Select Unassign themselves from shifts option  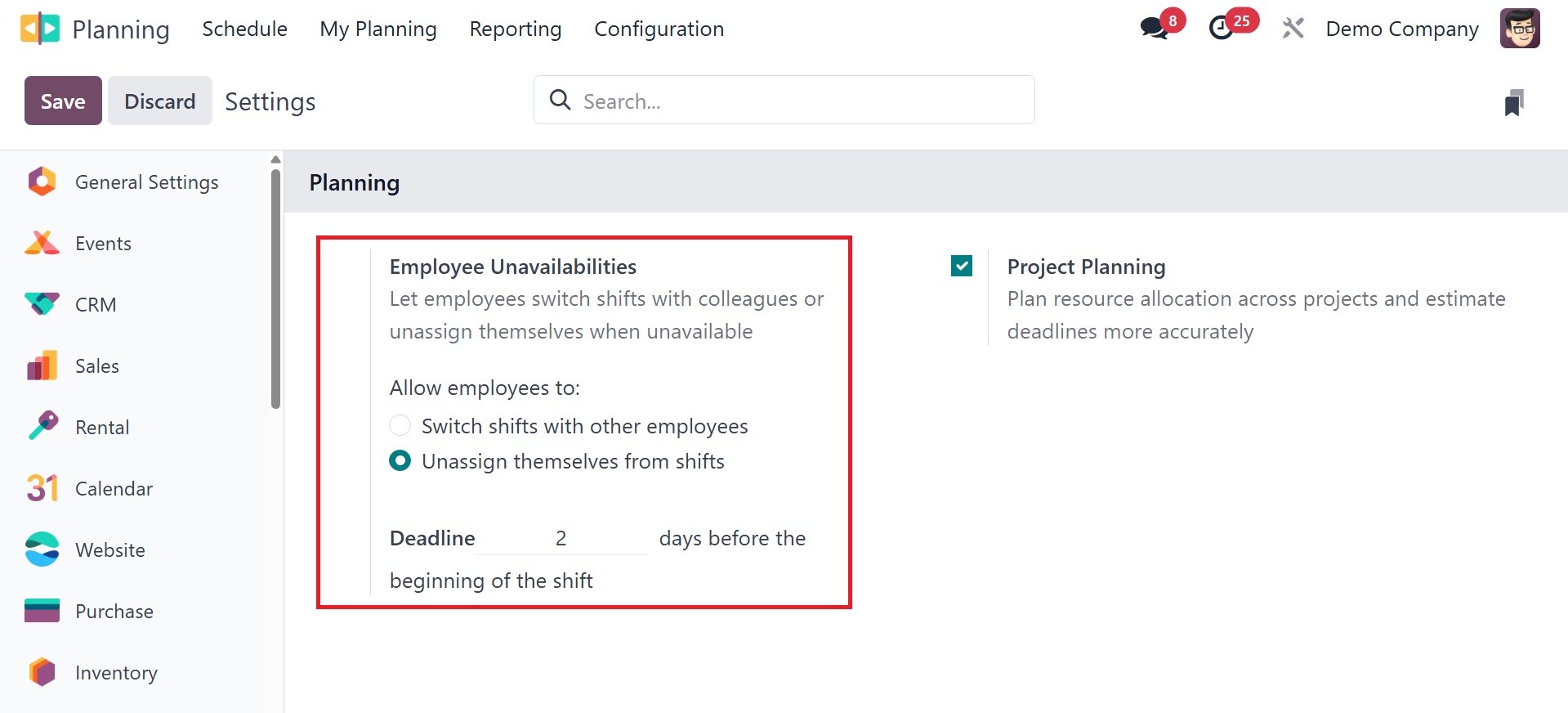[400, 461]
